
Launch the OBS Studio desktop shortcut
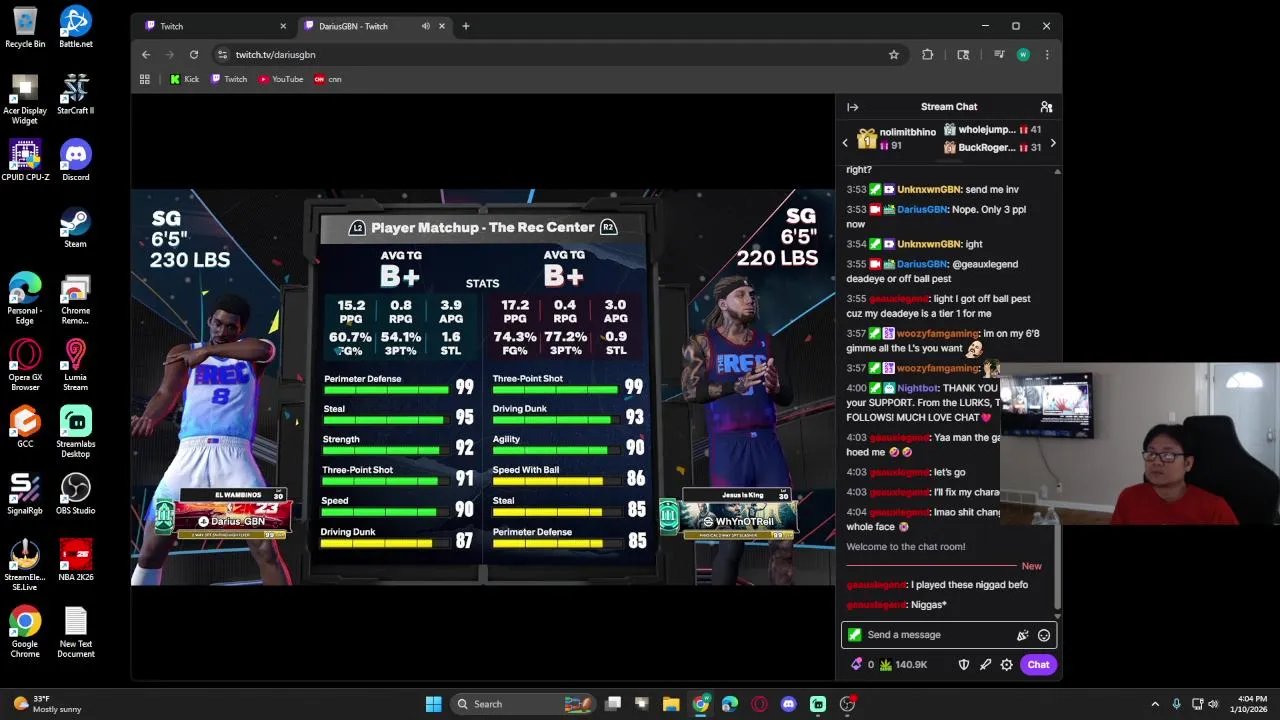pos(76,494)
